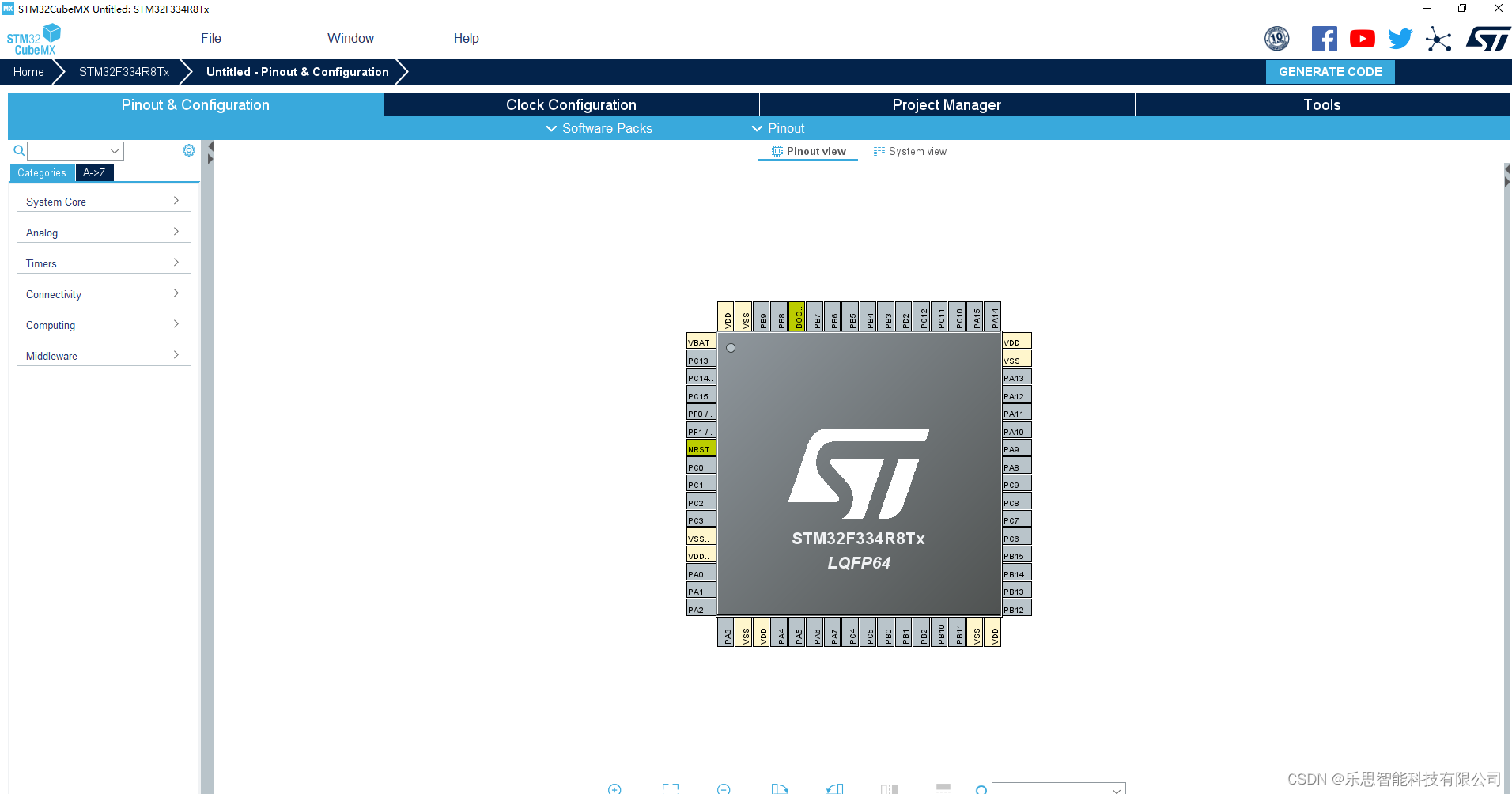
Task: Switch to the Clock Configuration tab
Action: (570, 104)
